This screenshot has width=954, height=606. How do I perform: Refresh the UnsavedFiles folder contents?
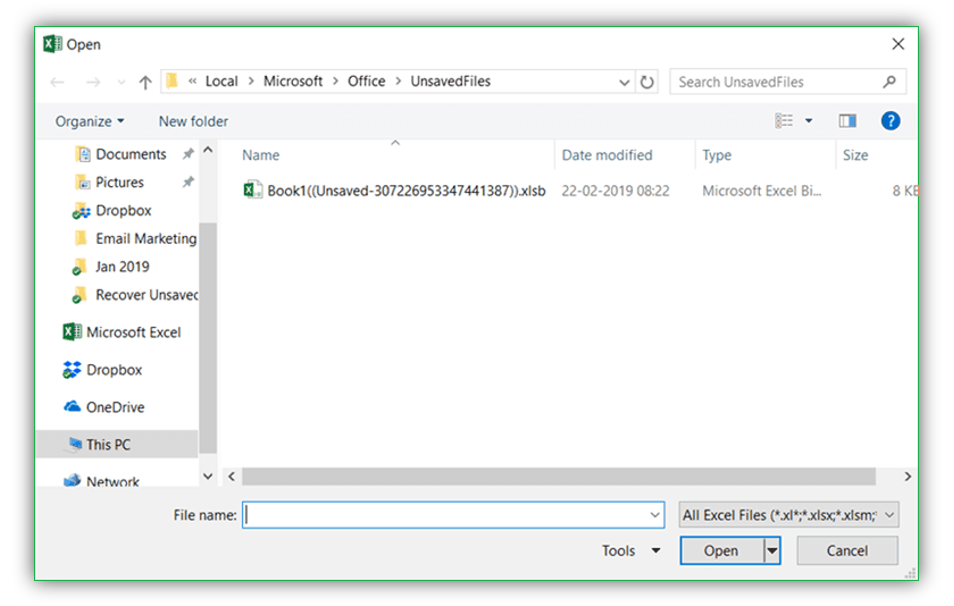click(647, 81)
